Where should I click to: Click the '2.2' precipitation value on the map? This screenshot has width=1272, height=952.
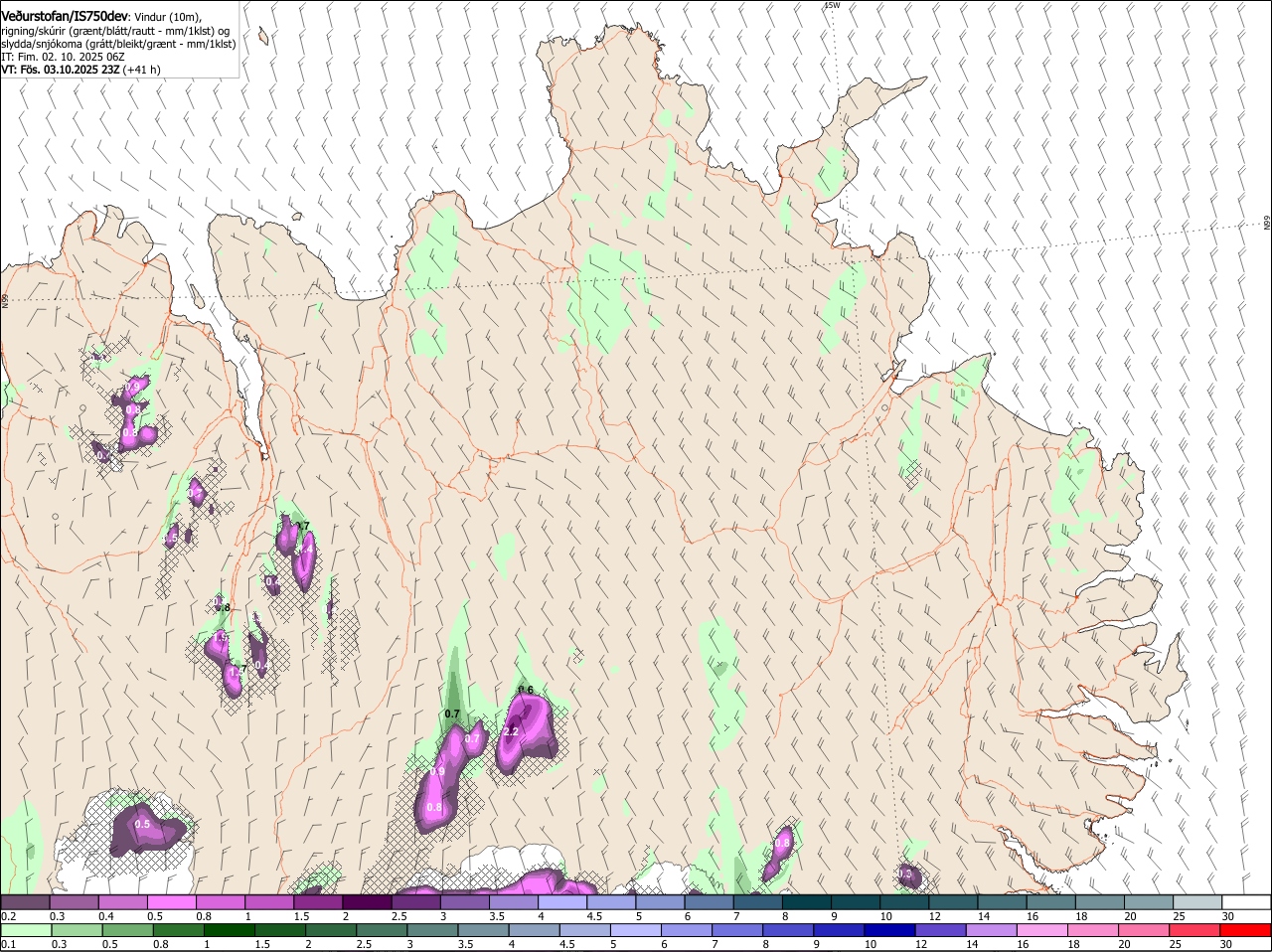(512, 731)
